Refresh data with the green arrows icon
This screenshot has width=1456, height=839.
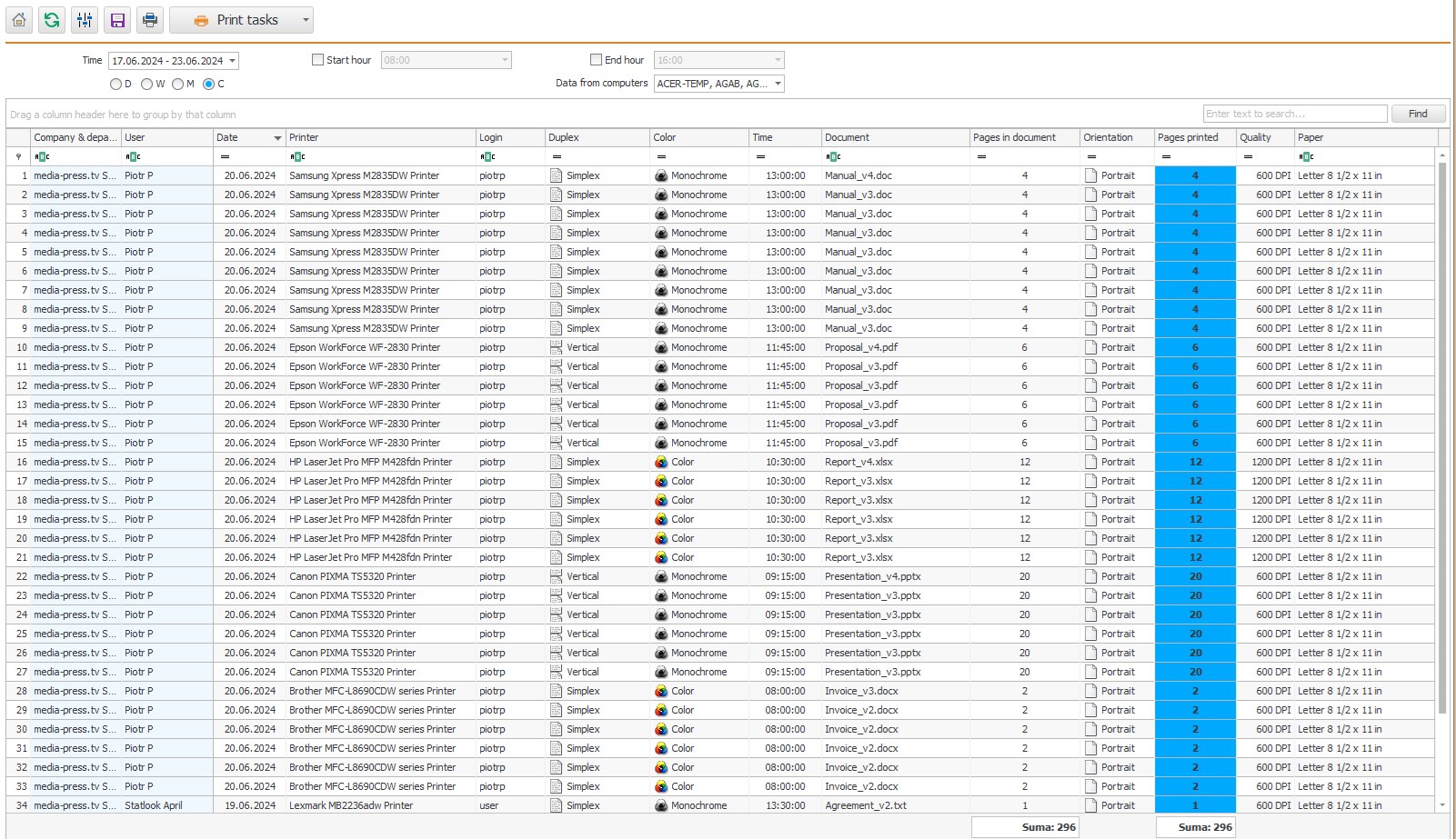point(52,20)
